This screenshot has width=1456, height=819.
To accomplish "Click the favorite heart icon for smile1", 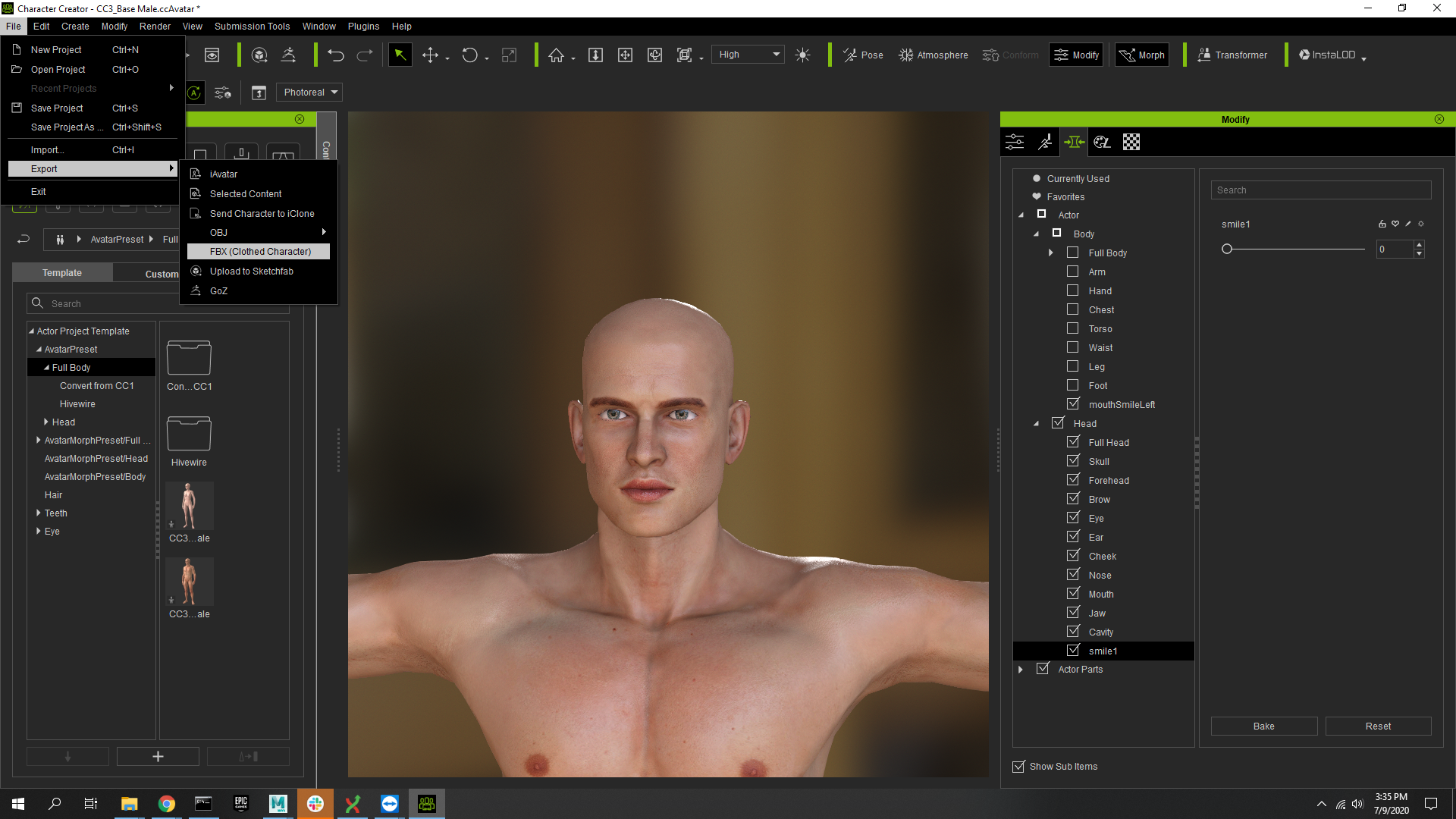I will pos(1395,224).
